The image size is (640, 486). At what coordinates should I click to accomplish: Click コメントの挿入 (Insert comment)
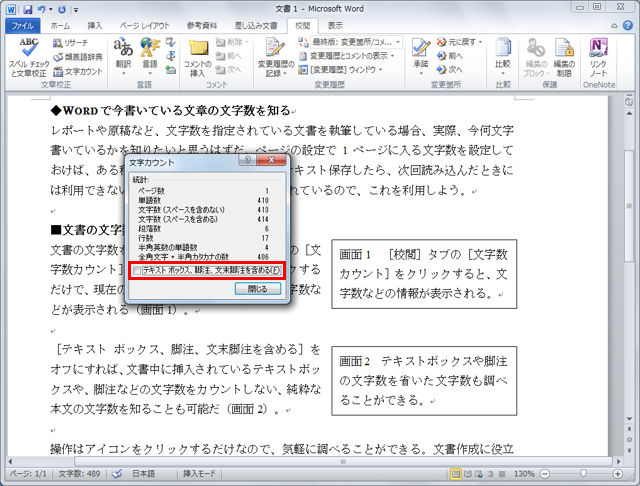pyautogui.click(x=198, y=58)
